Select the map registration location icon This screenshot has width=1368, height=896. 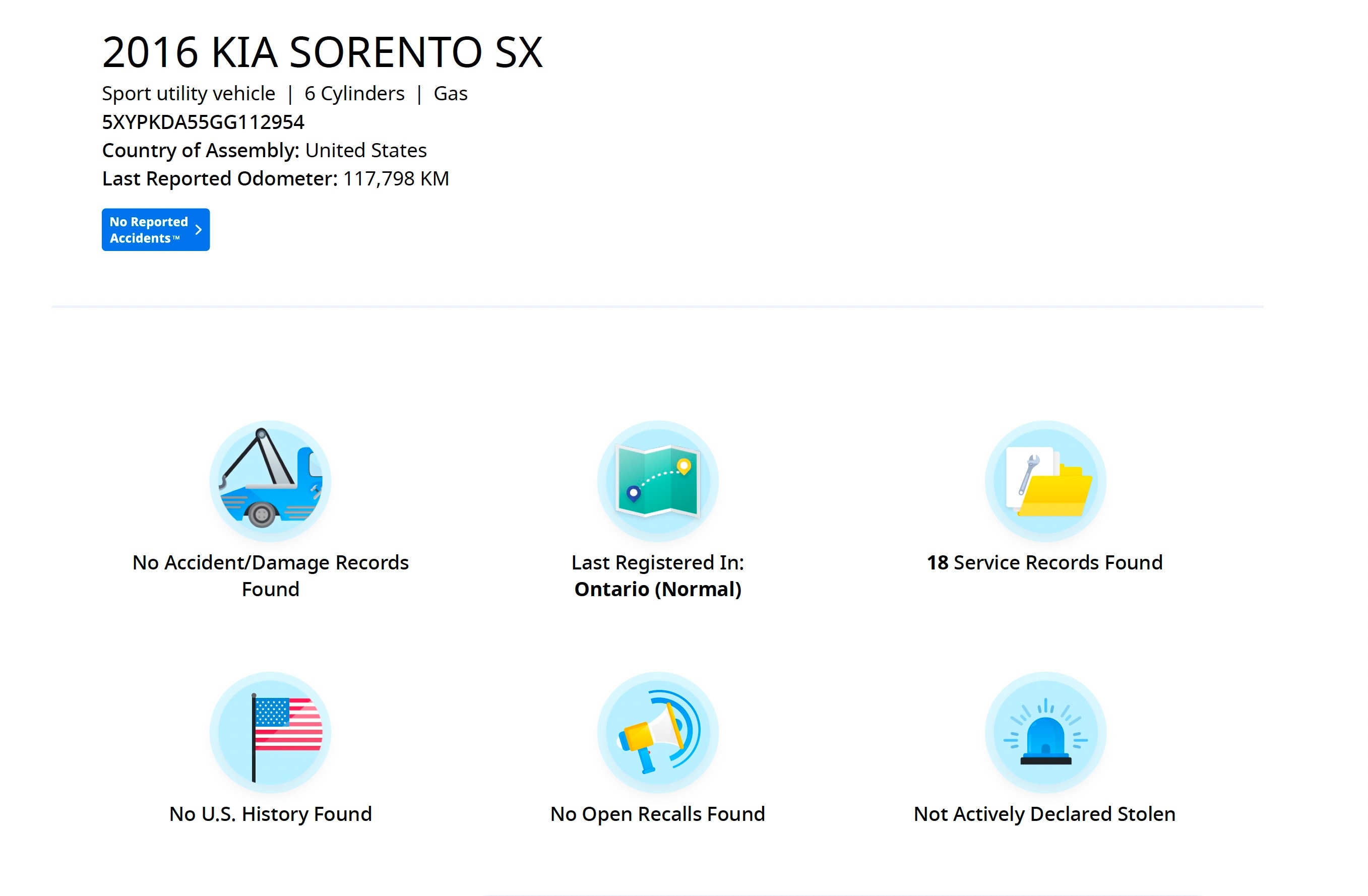(x=658, y=482)
